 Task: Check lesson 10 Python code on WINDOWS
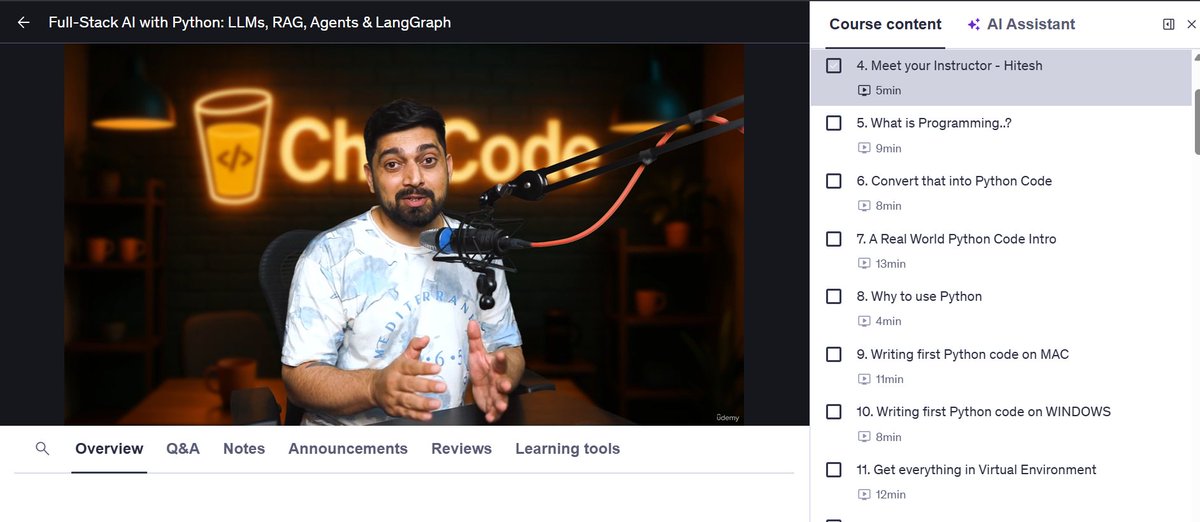click(834, 412)
